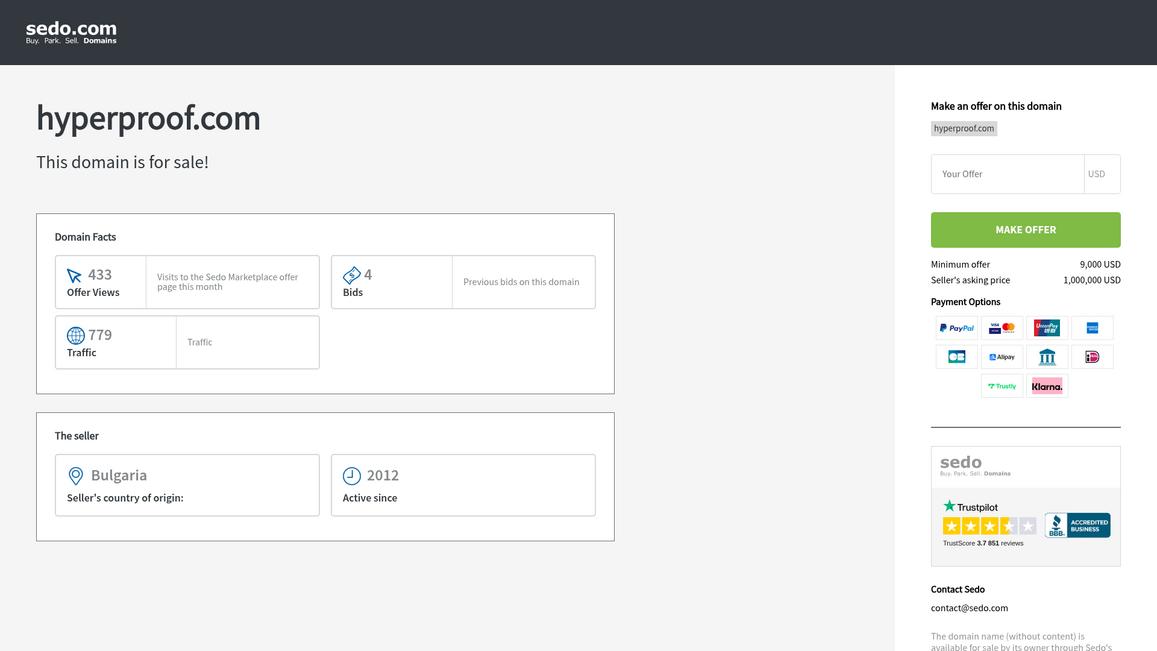Click the hyperproof.com page heading
Screen dimensions: 1157x651
pyautogui.click(x=148, y=119)
